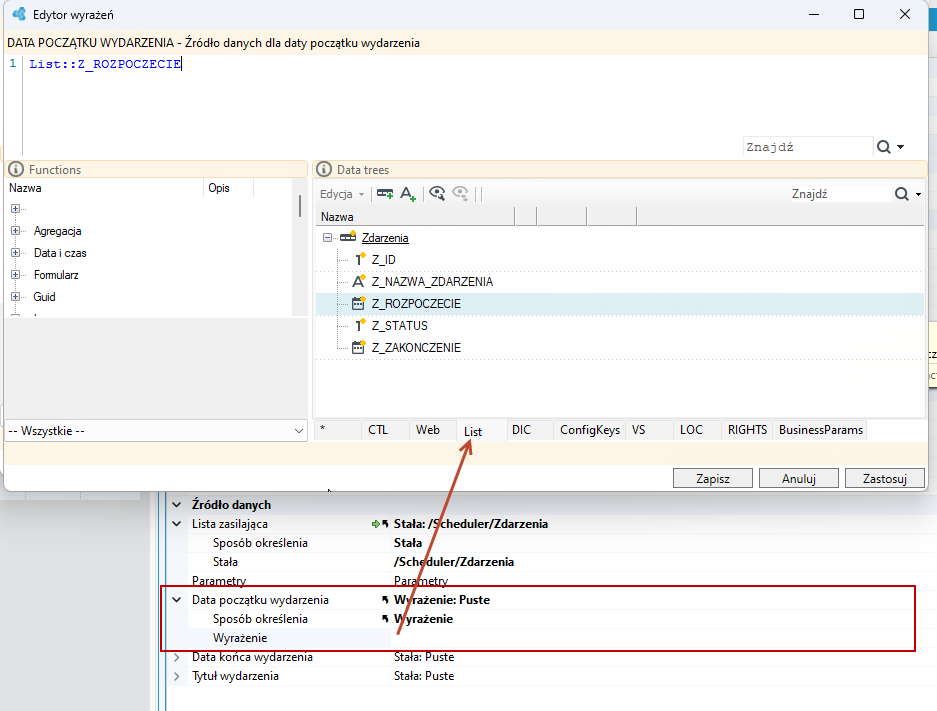937x711 pixels.
Task: Click the Z_ROZPOCZECIE calendar icon
Action: click(359, 303)
